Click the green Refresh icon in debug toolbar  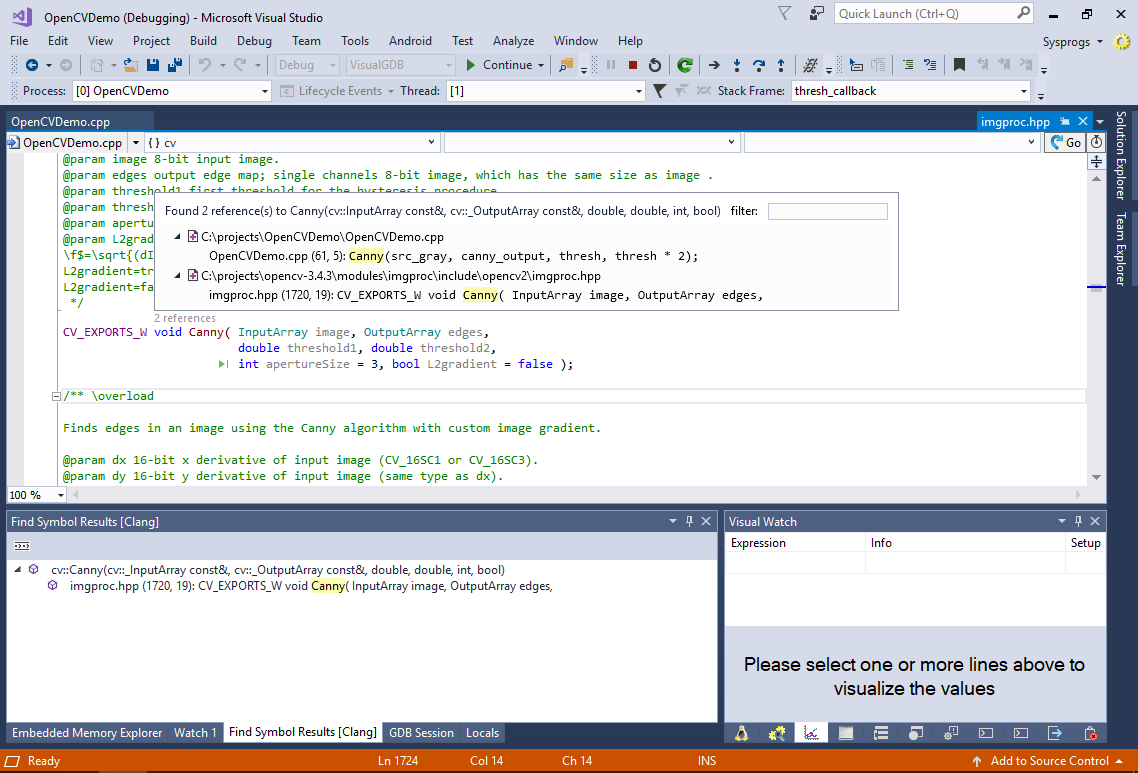coord(684,65)
